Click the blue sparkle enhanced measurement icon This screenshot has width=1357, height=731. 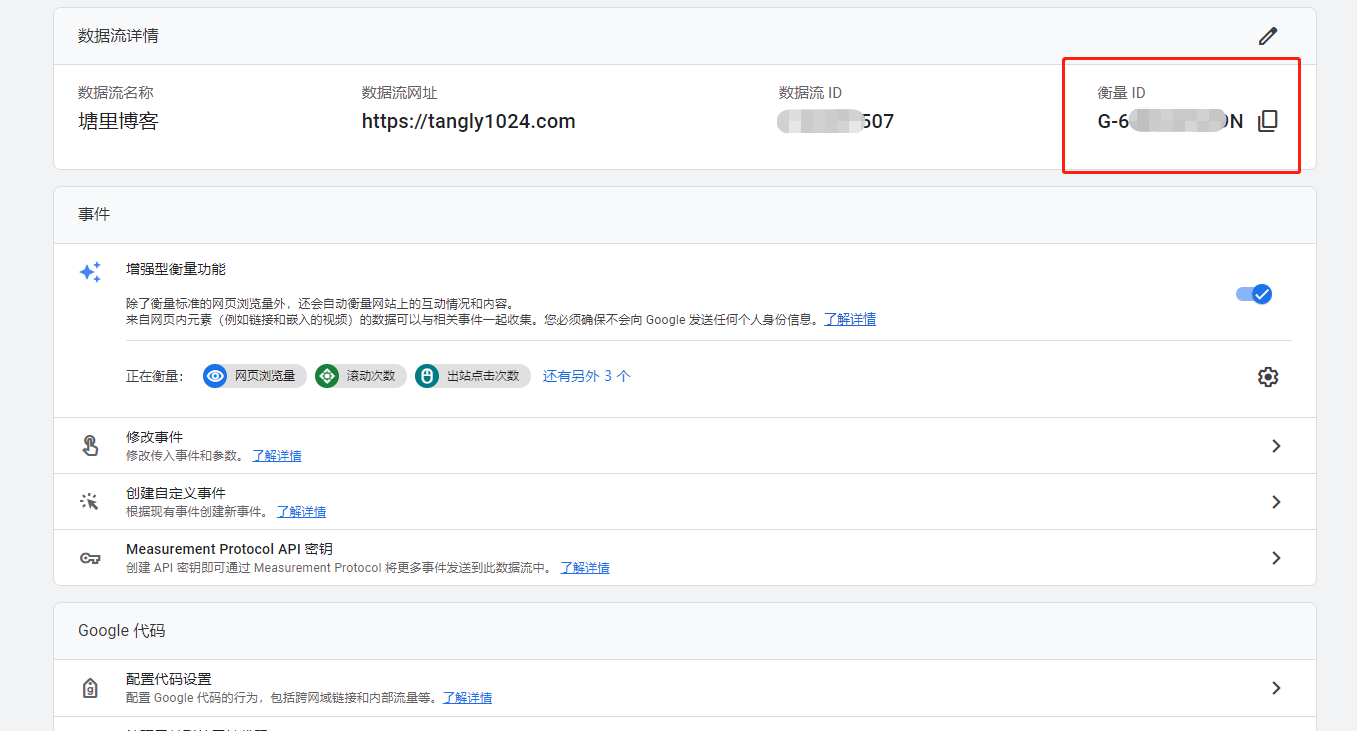point(90,272)
